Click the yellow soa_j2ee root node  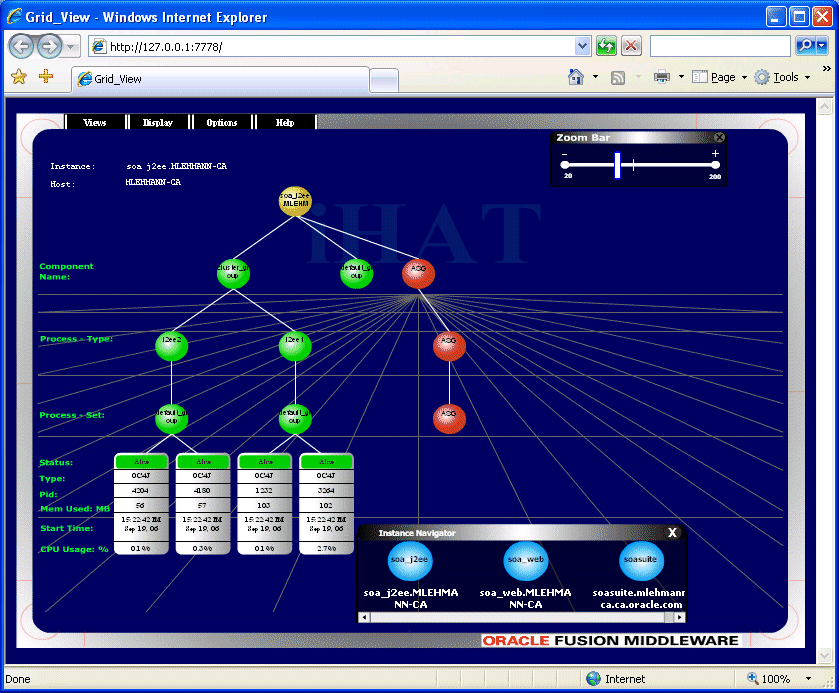click(295, 201)
